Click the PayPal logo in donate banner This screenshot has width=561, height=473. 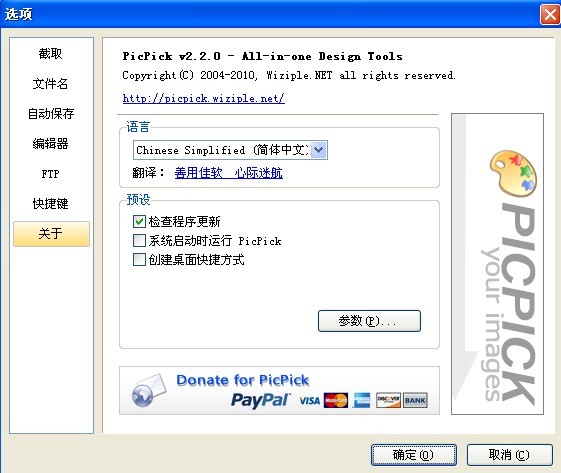260,400
